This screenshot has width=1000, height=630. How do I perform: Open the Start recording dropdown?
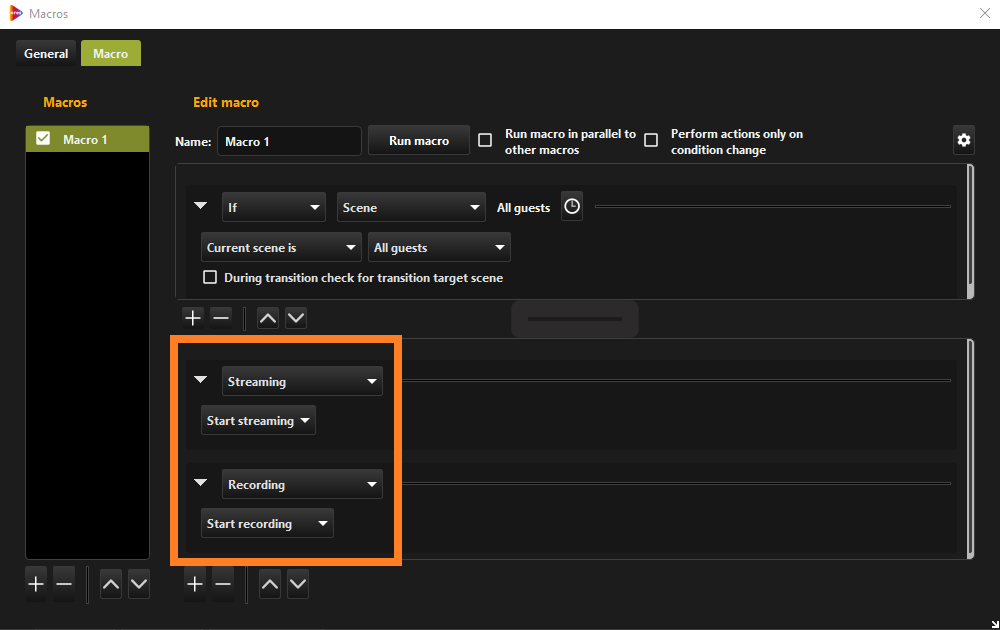267,523
